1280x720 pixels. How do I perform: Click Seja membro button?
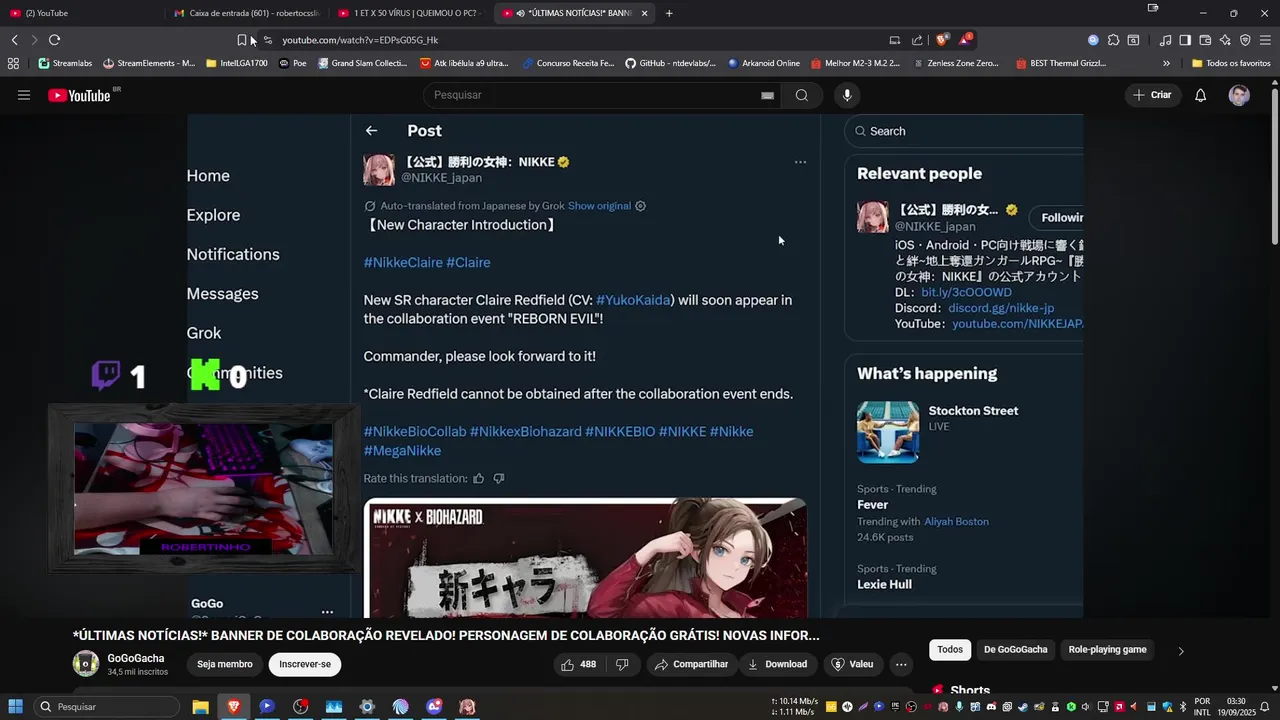pos(225,664)
